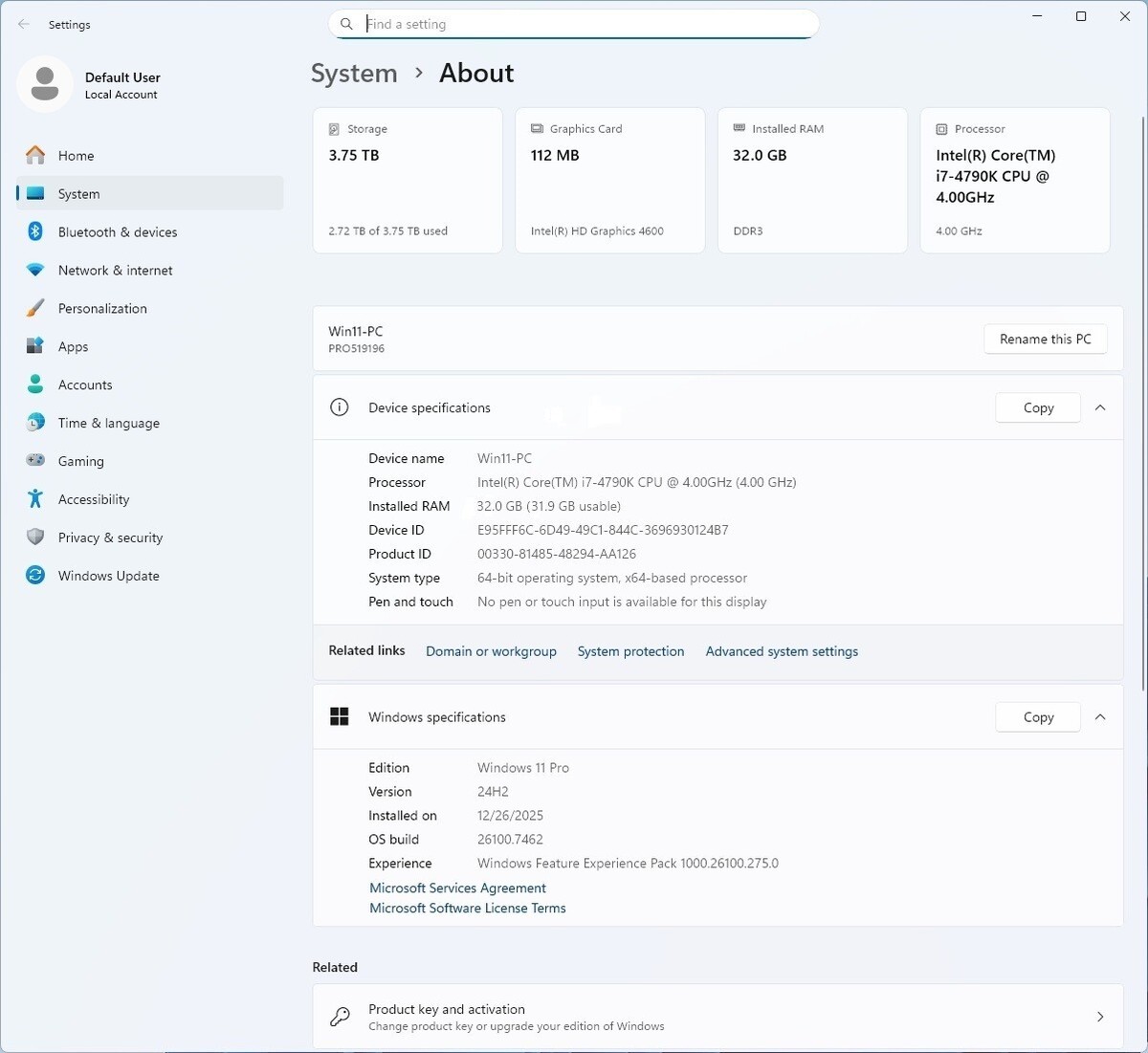The height and width of the screenshot is (1053, 1148).
Task: Open Time & language in sidebar
Action: click(108, 423)
